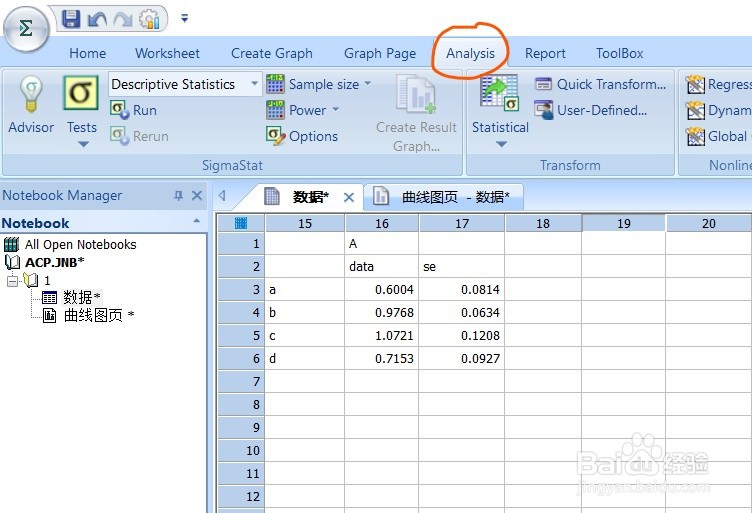Screen dimensions: 752x513
Task: Click the cell labeled 'A' in column 16
Action: pos(382,244)
